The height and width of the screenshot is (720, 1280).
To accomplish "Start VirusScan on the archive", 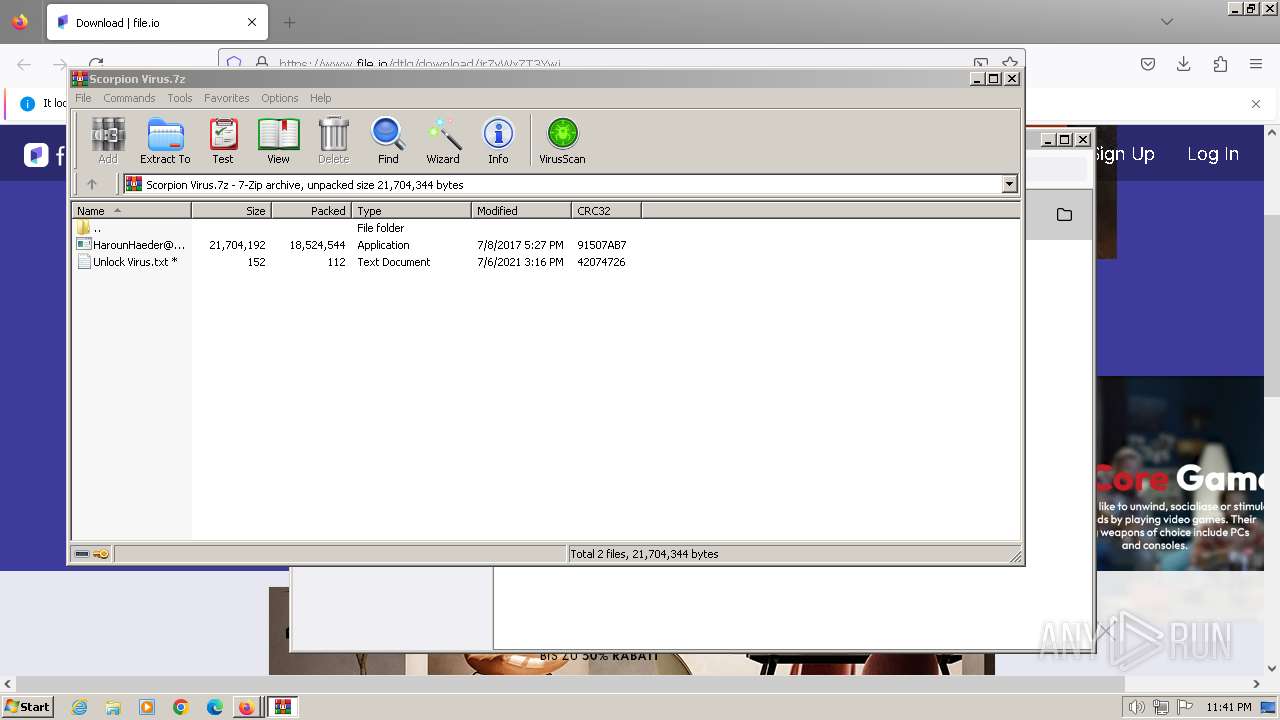I will [562, 140].
